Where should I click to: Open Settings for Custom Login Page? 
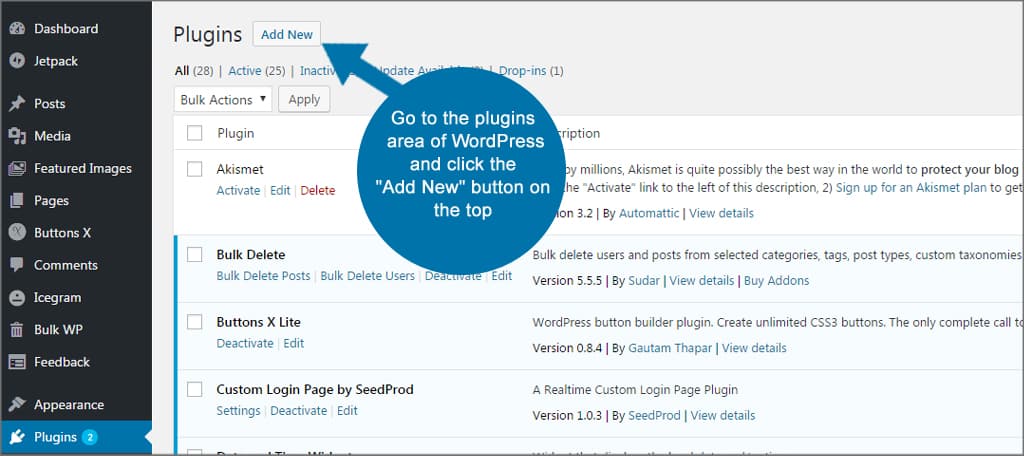(x=238, y=410)
